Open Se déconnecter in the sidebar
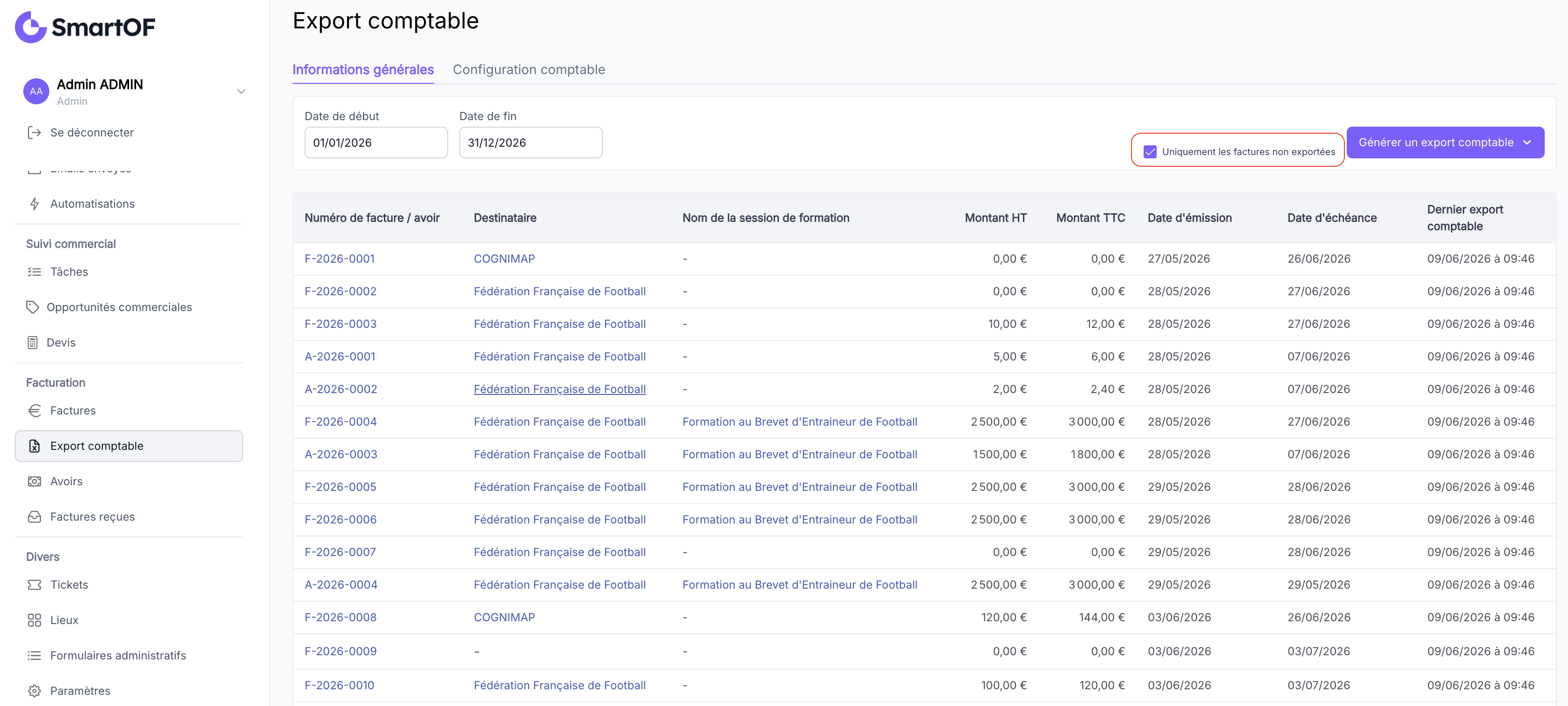This screenshot has width=1568, height=706. [92, 133]
